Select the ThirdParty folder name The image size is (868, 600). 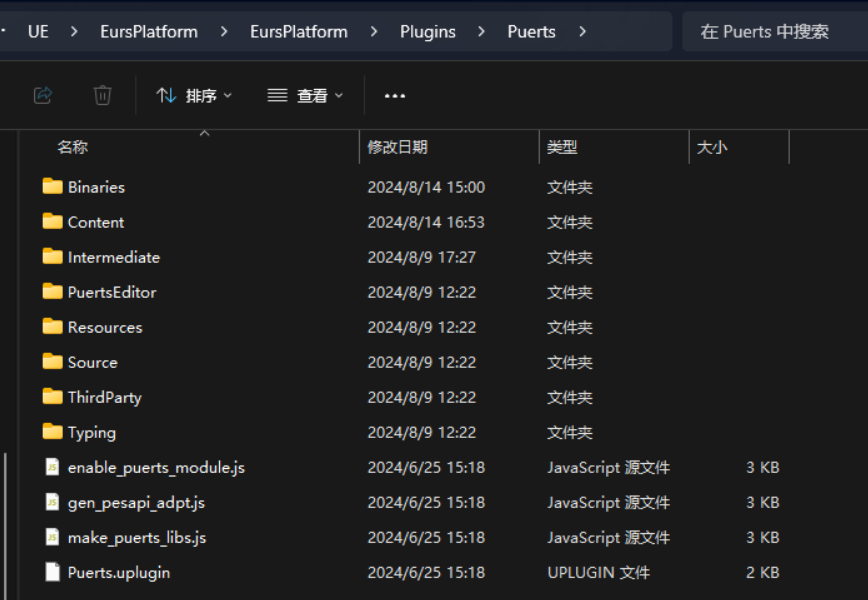[x=105, y=397]
